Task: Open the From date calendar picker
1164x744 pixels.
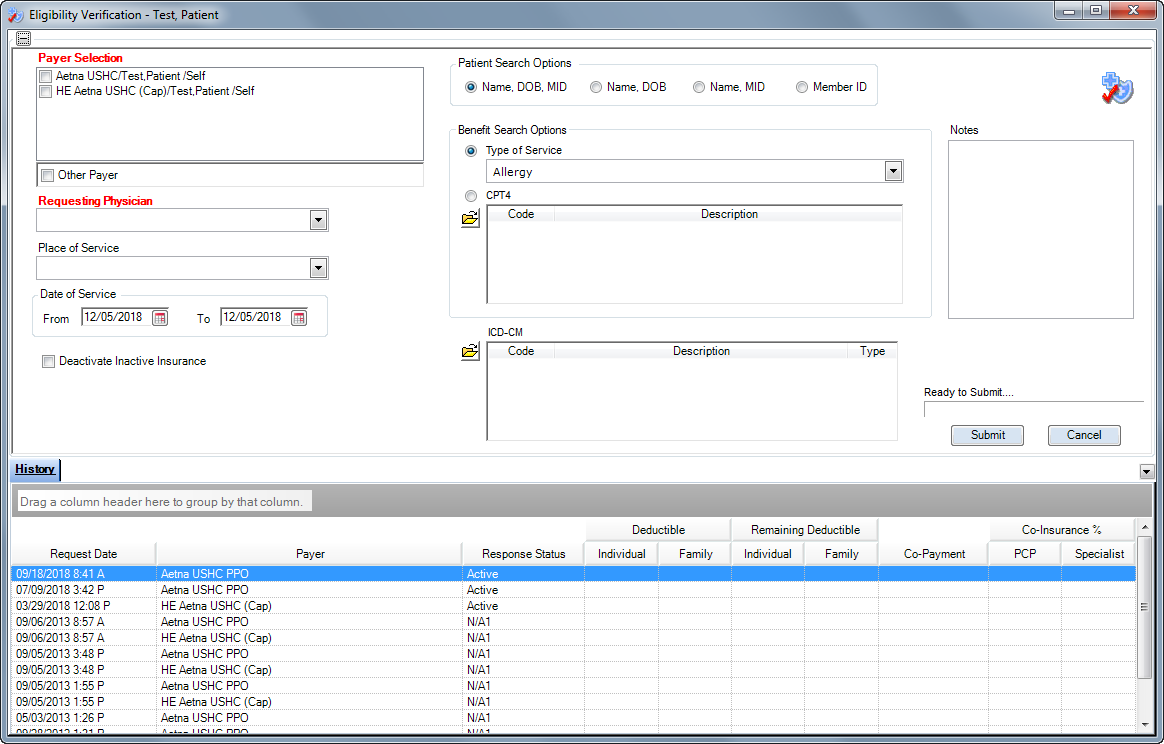Action: (x=160, y=318)
